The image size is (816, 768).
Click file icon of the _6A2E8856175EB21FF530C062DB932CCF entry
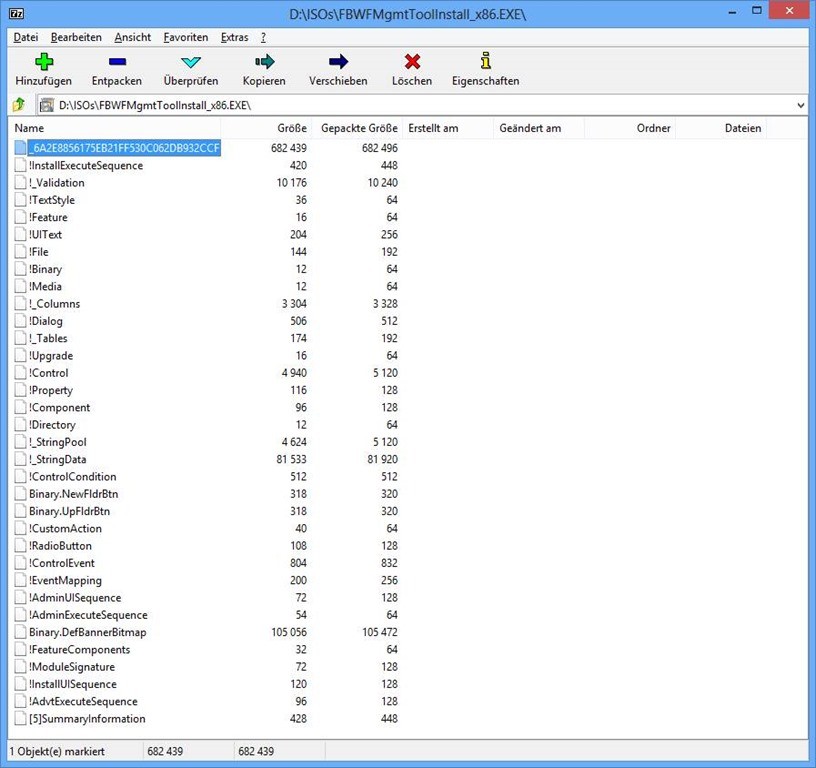20,148
